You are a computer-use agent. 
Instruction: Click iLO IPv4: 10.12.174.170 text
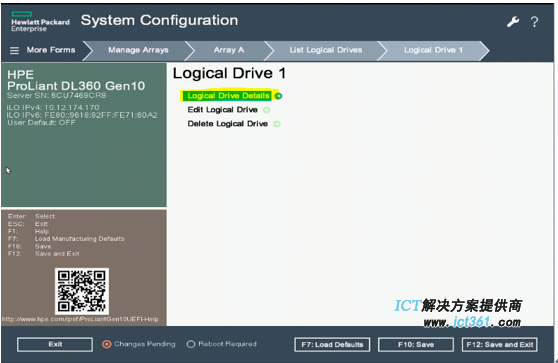click(x=53, y=107)
